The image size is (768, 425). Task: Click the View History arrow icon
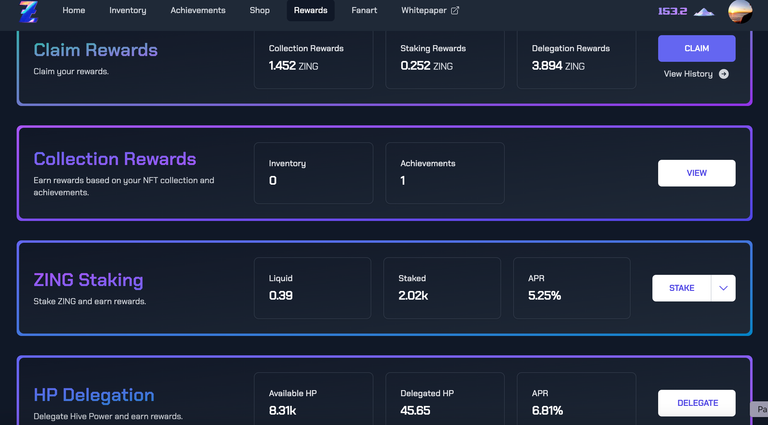(723, 74)
